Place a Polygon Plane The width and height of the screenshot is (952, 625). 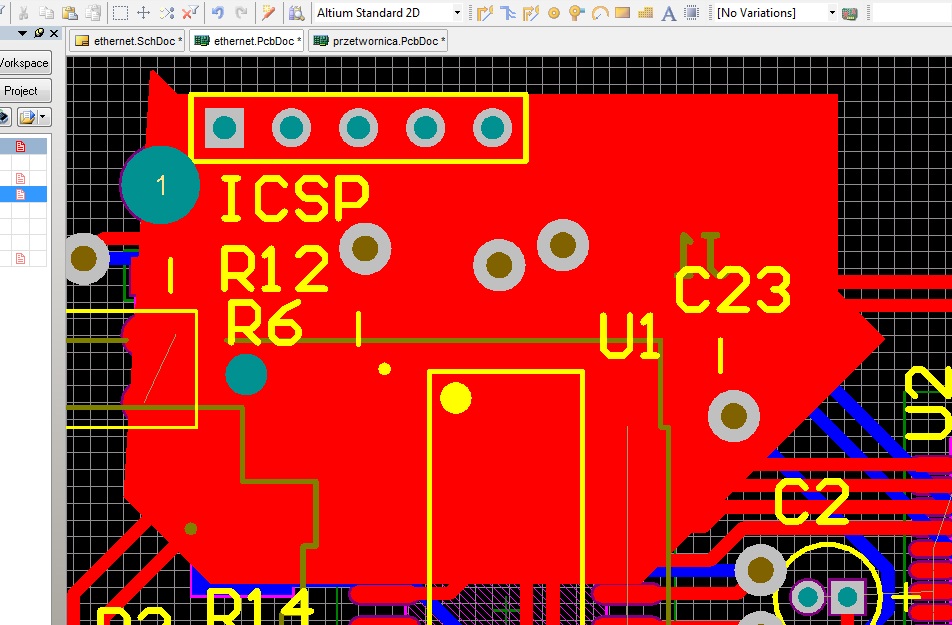click(645, 12)
